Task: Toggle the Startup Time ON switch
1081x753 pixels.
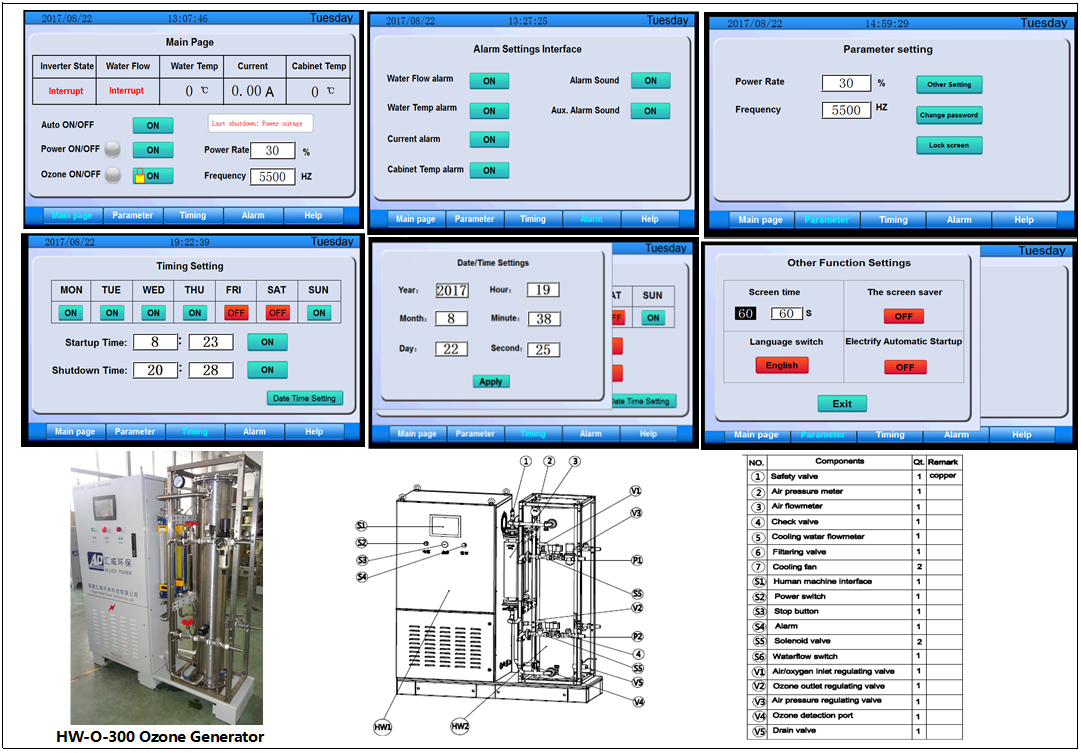Action: 267,342
